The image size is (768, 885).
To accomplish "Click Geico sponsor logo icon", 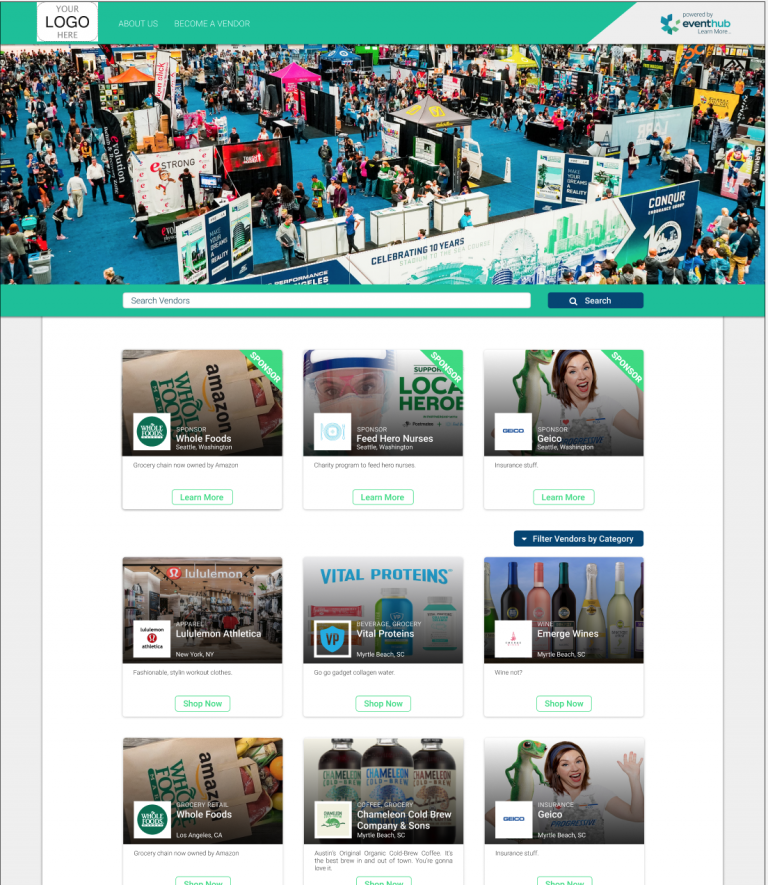I will pyautogui.click(x=514, y=431).
